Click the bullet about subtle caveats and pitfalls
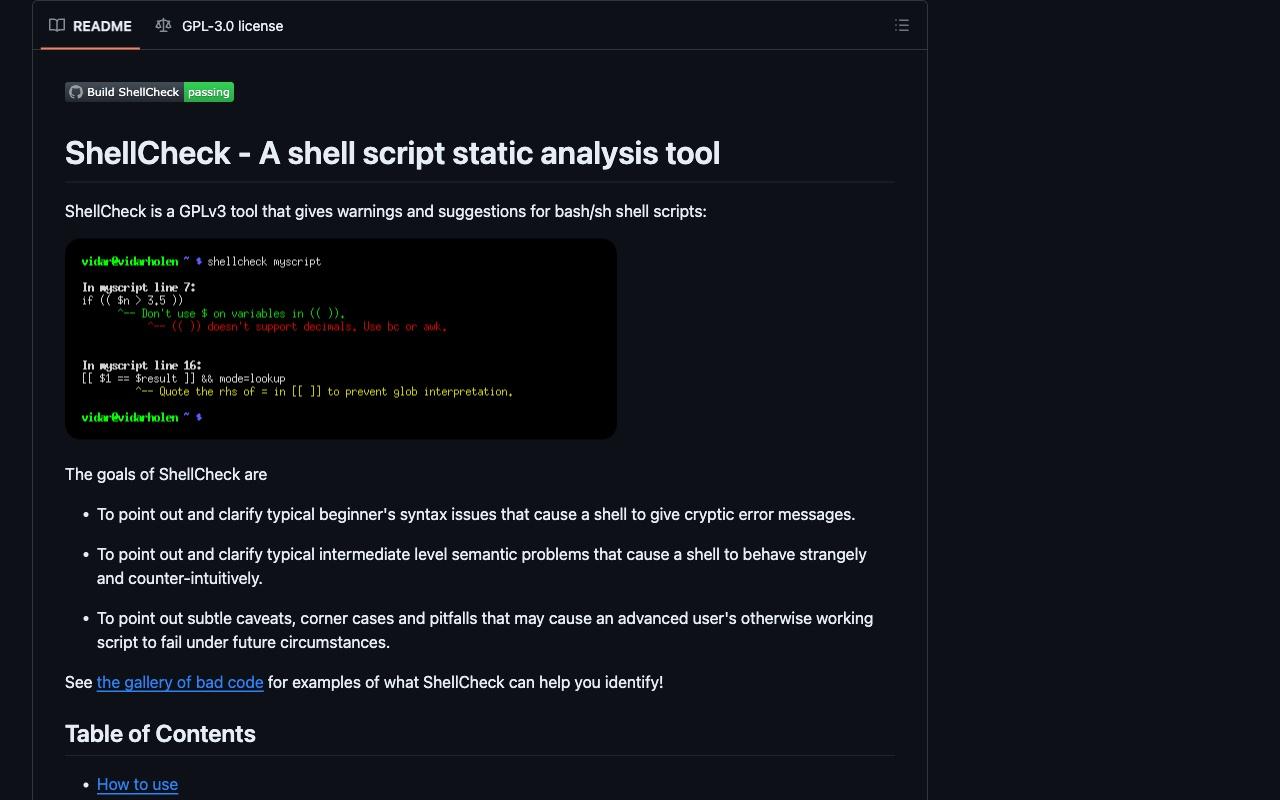 (x=485, y=630)
